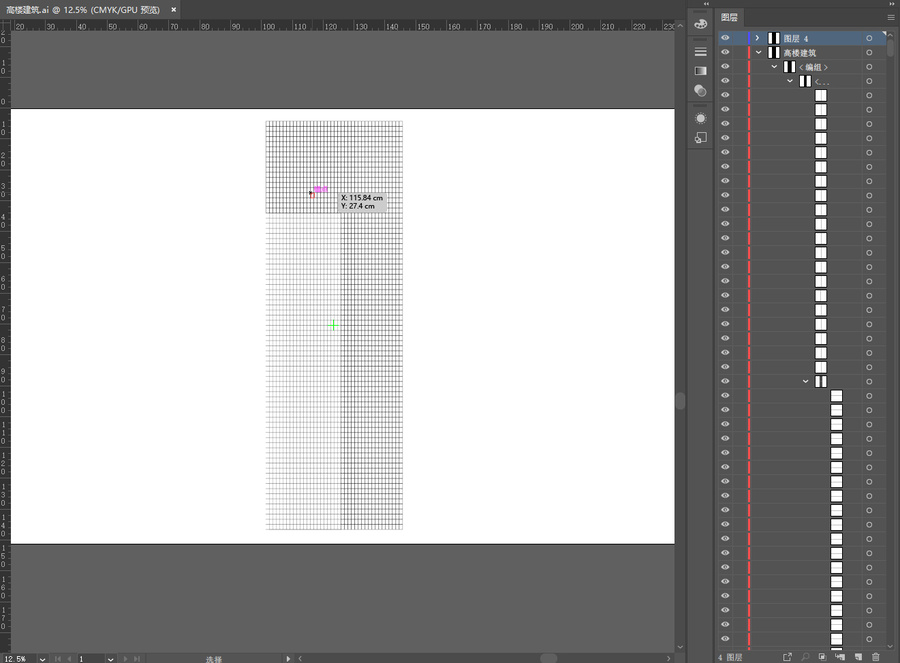Toggle visibility of first path under <... group
Viewport: 900px width, 663px height.
pos(726,95)
